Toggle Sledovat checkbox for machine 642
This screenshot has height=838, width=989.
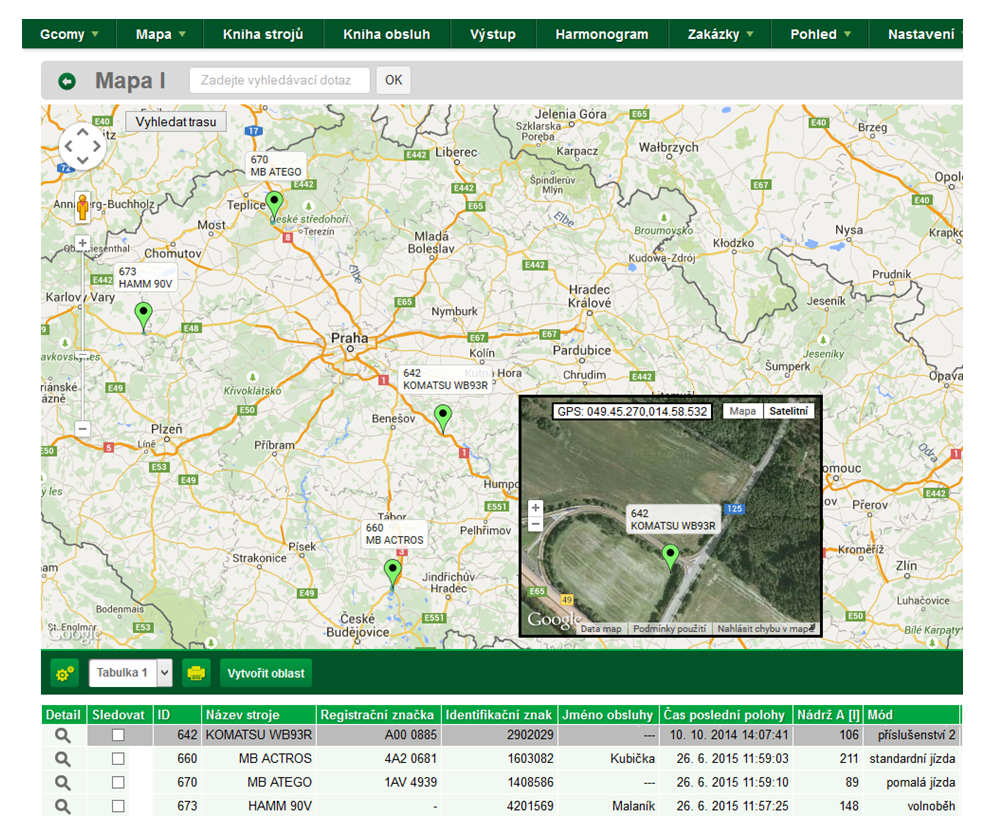[x=118, y=735]
